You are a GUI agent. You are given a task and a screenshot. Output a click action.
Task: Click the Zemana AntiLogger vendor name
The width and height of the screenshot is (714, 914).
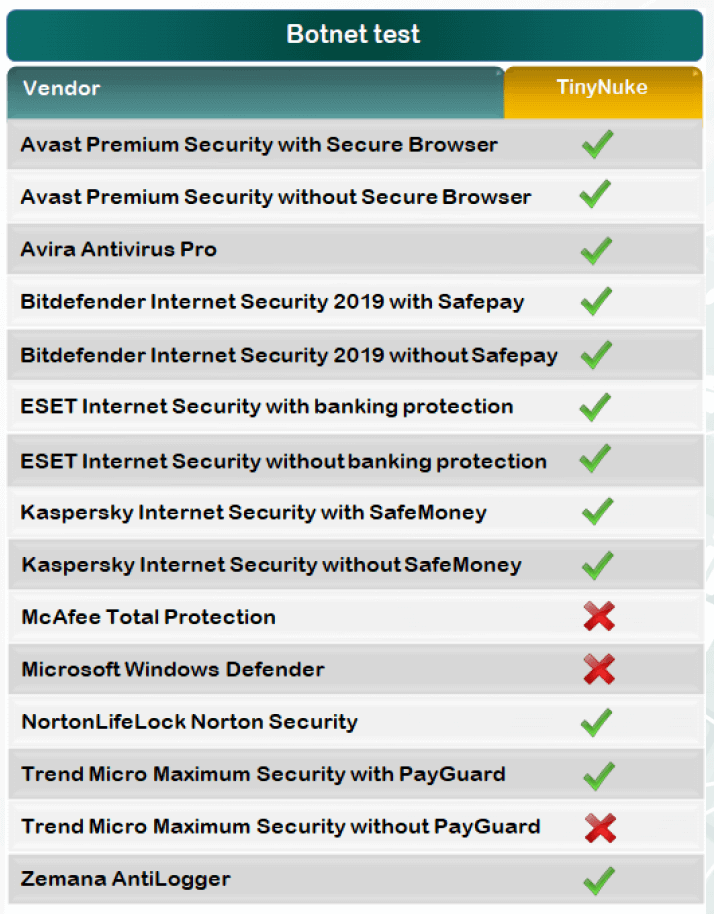(x=126, y=880)
